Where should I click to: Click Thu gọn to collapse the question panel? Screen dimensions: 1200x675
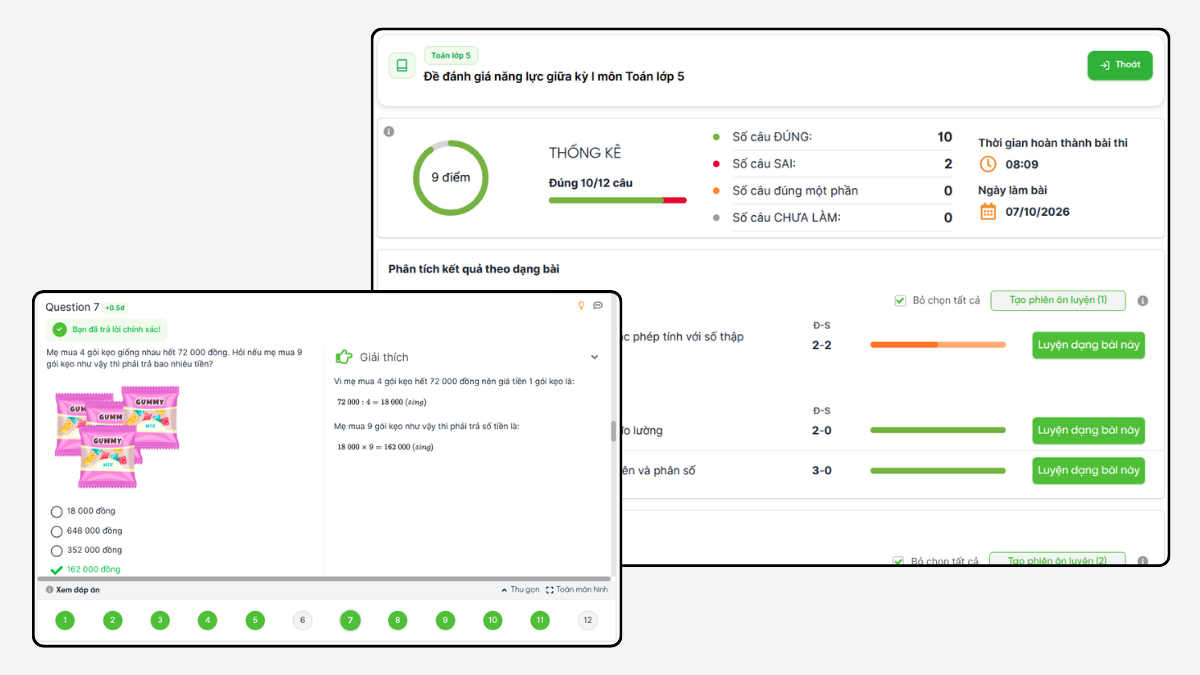point(520,590)
